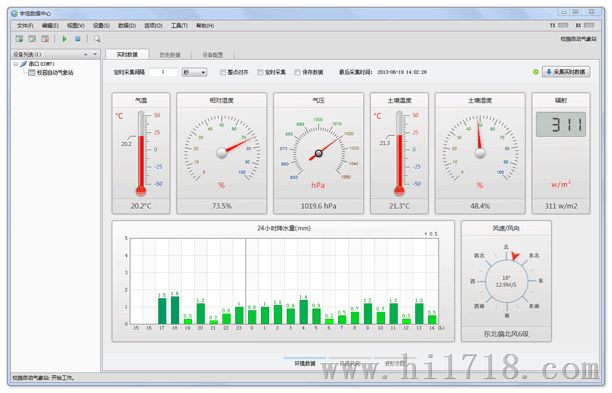Viewport: 612px width, 393px height.
Task: Click the green status indicator beside collect button
Action: point(536,72)
